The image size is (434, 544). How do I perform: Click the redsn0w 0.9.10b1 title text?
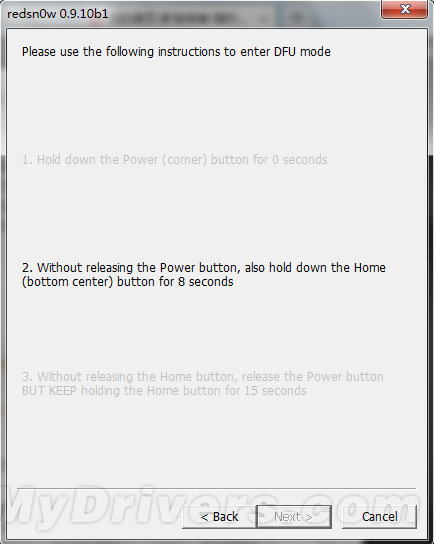coord(58,14)
